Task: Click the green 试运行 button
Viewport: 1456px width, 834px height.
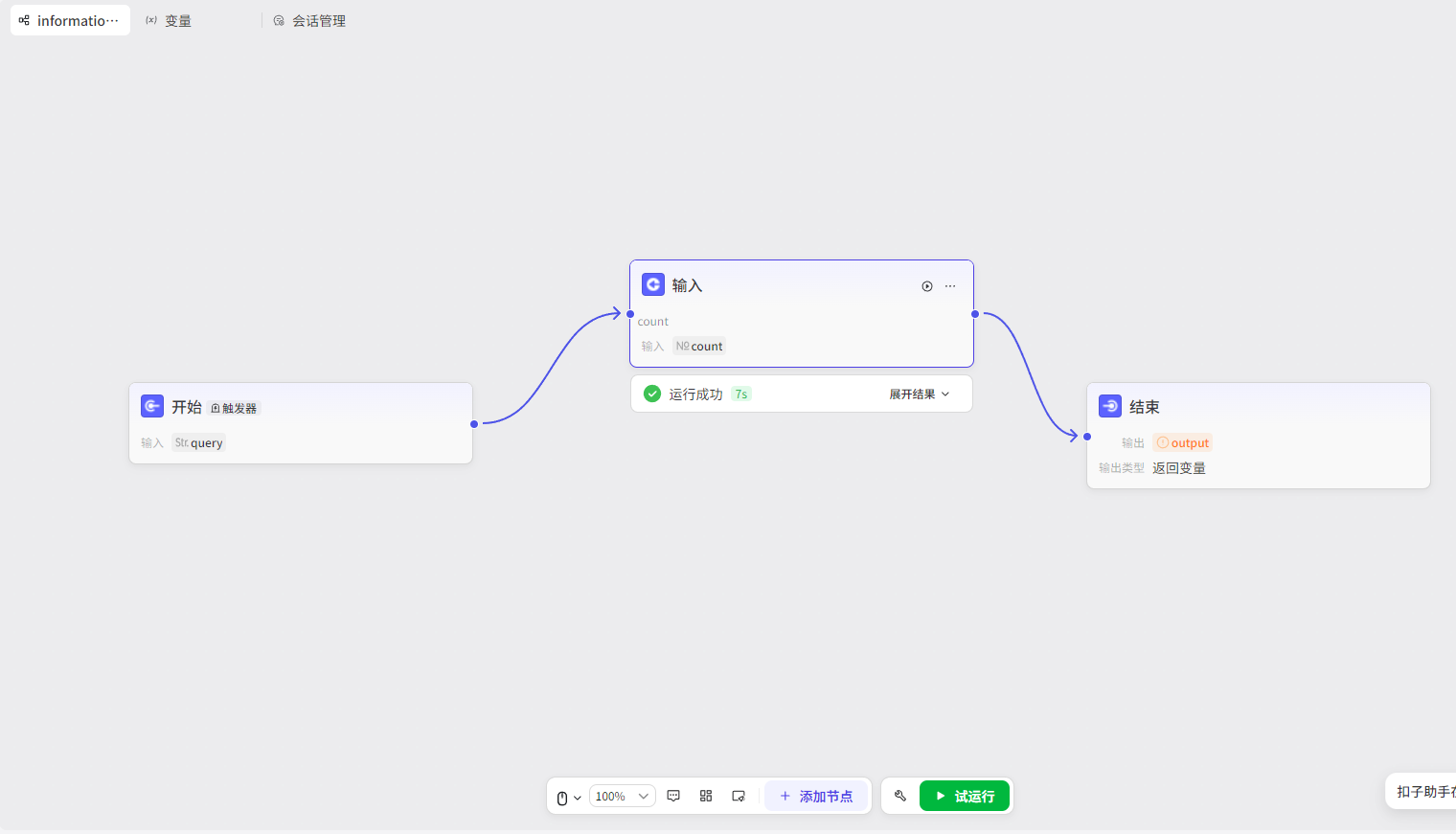Action: (x=965, y=796)
